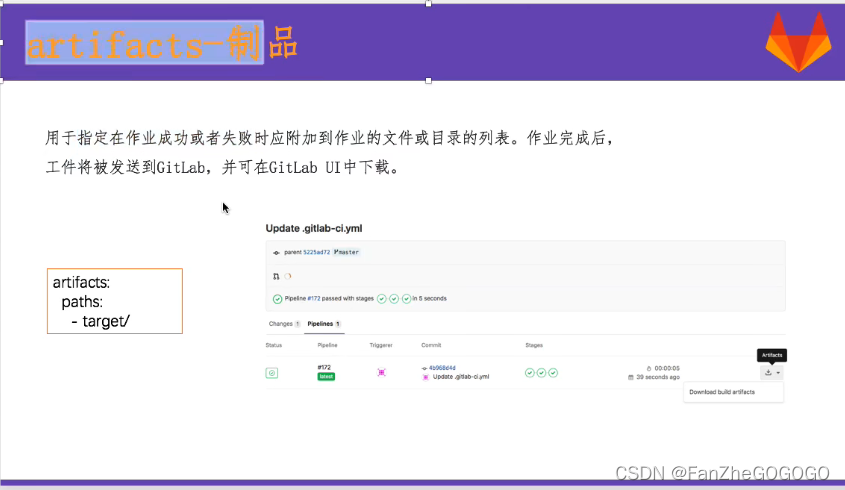Click the Commit column header
The height and width of the screenshot is (490, 845).
click(x=431, y=345)
